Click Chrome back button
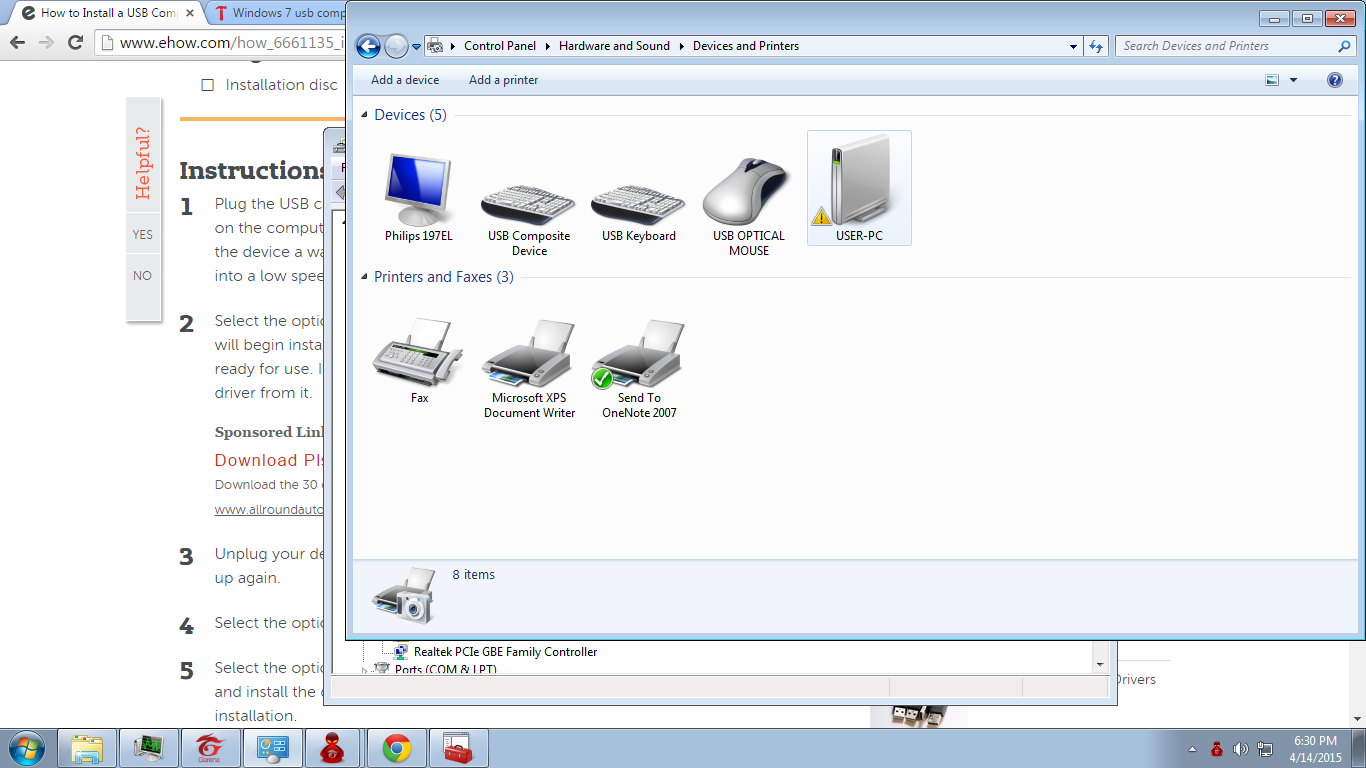 pos(17,42)
